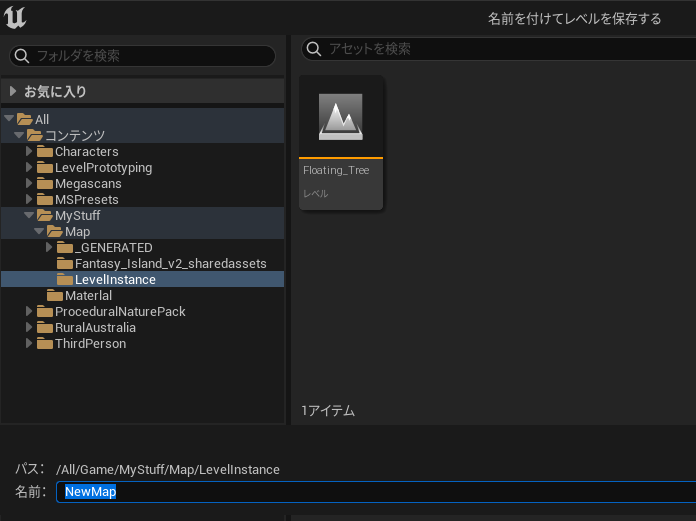Click the Unreal Engine logo icon
Image resolution: width=696 pixels, height=521 pixels.
[x=17, y=18]
